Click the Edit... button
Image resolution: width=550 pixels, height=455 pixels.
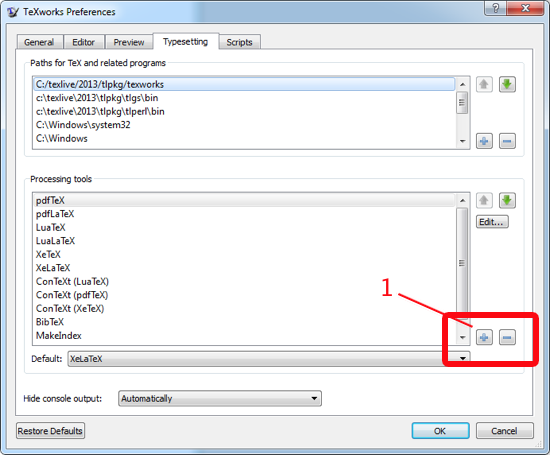coord(492,222)
